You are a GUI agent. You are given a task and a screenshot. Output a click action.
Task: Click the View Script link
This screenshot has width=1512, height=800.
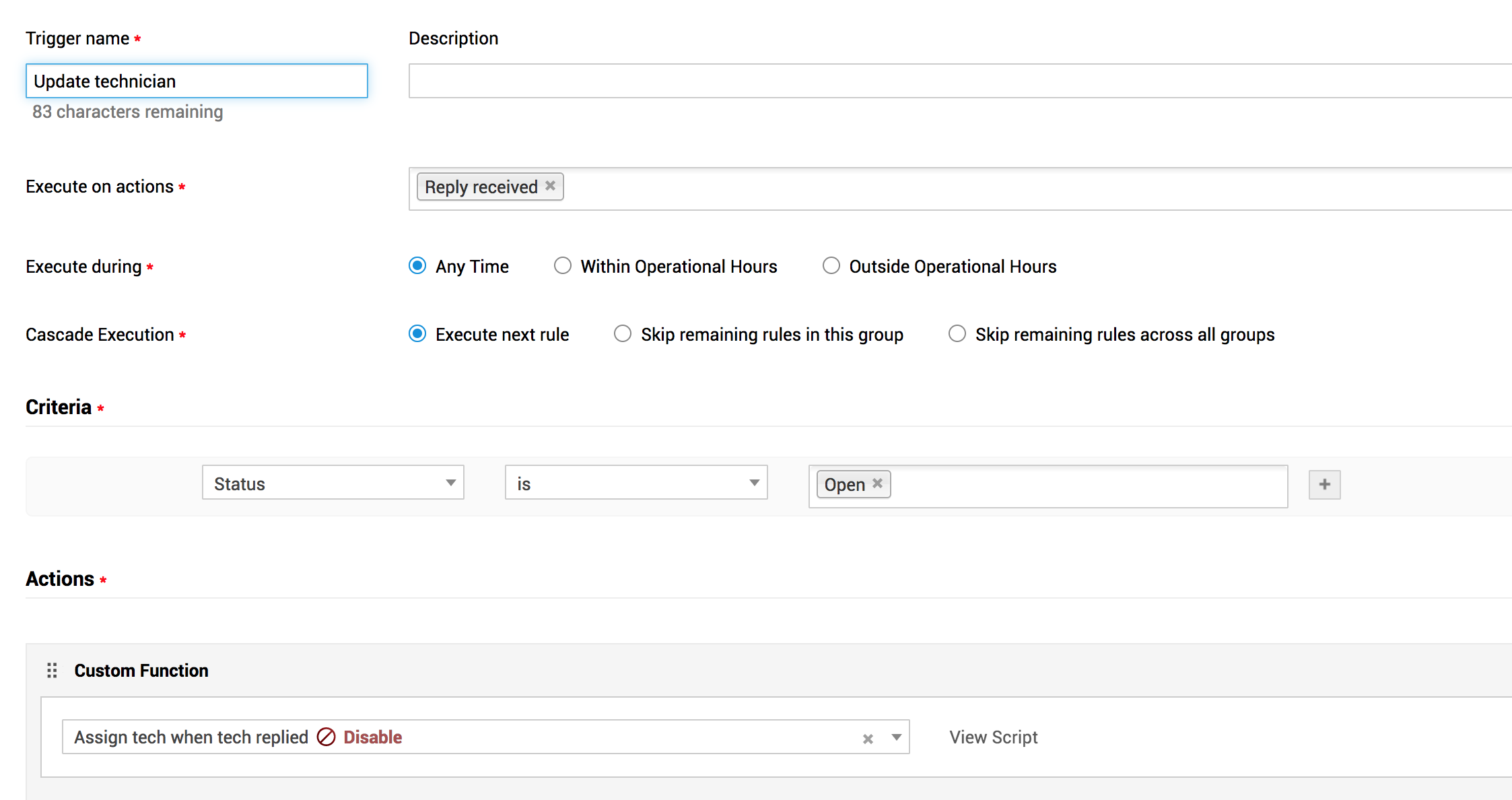pyautogui.click(x=993, y=737)
